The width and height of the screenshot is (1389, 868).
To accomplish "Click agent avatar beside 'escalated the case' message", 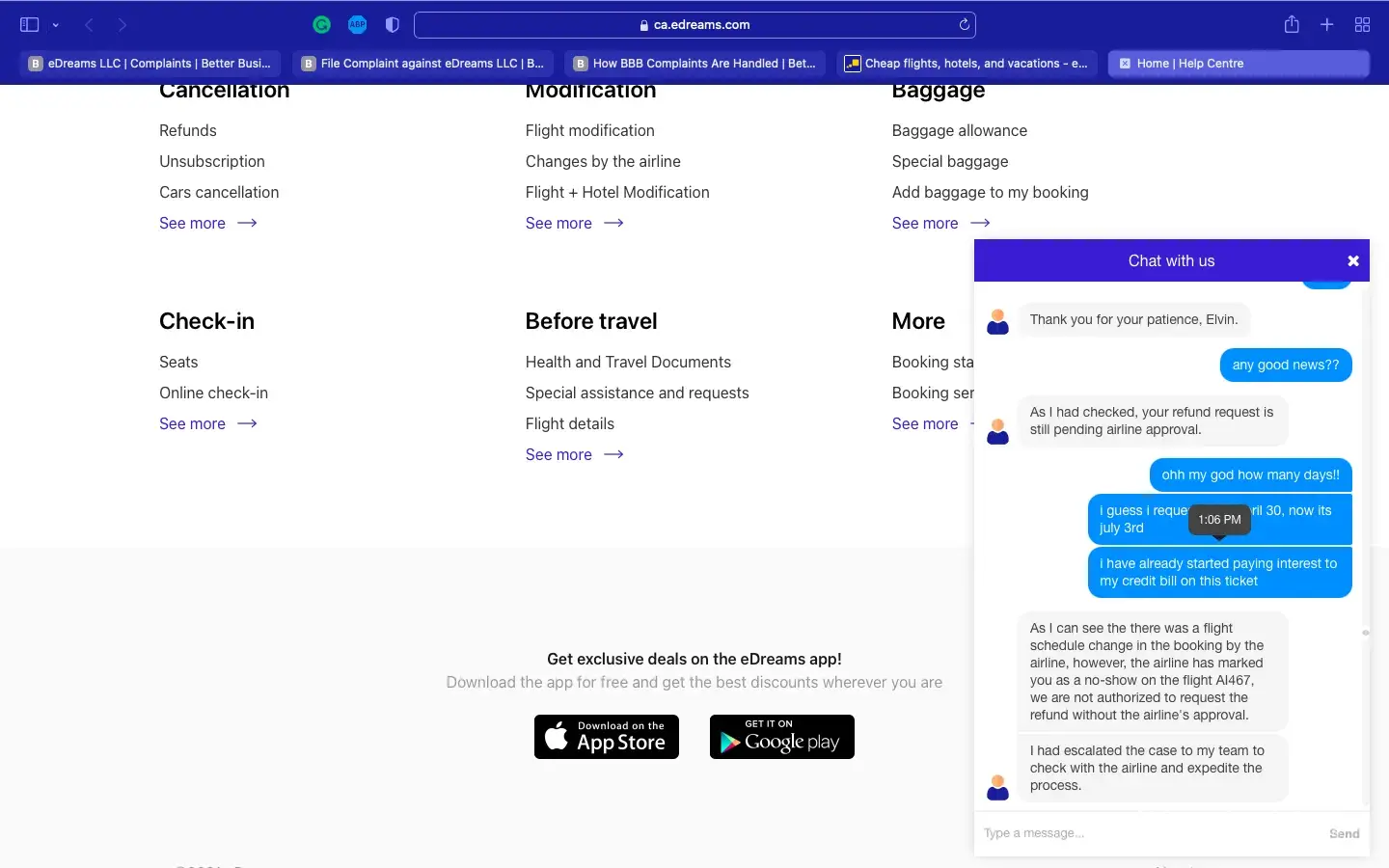I will click(x=998, y=788).
